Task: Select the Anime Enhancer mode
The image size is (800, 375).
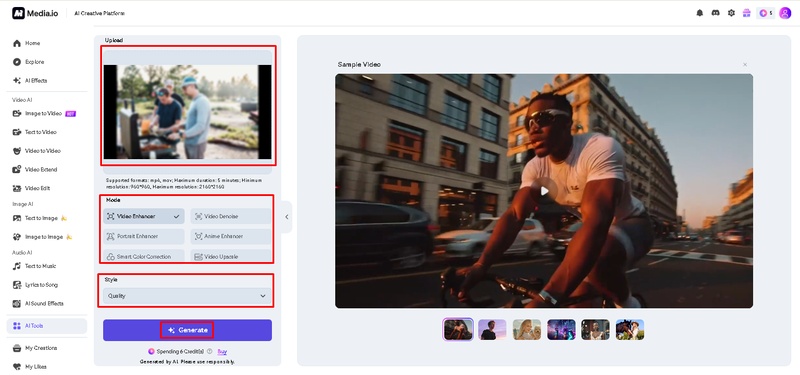Action: pos(231,237)
